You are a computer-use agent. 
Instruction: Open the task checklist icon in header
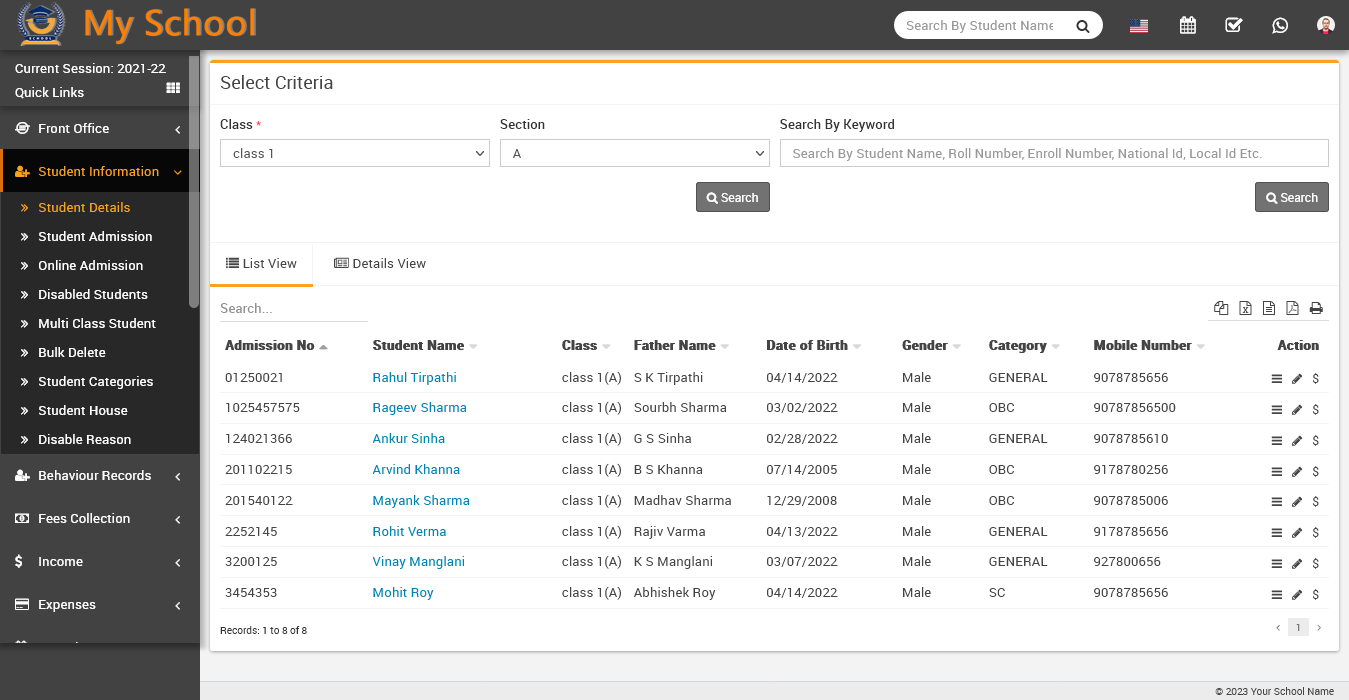click(1233, 26)
